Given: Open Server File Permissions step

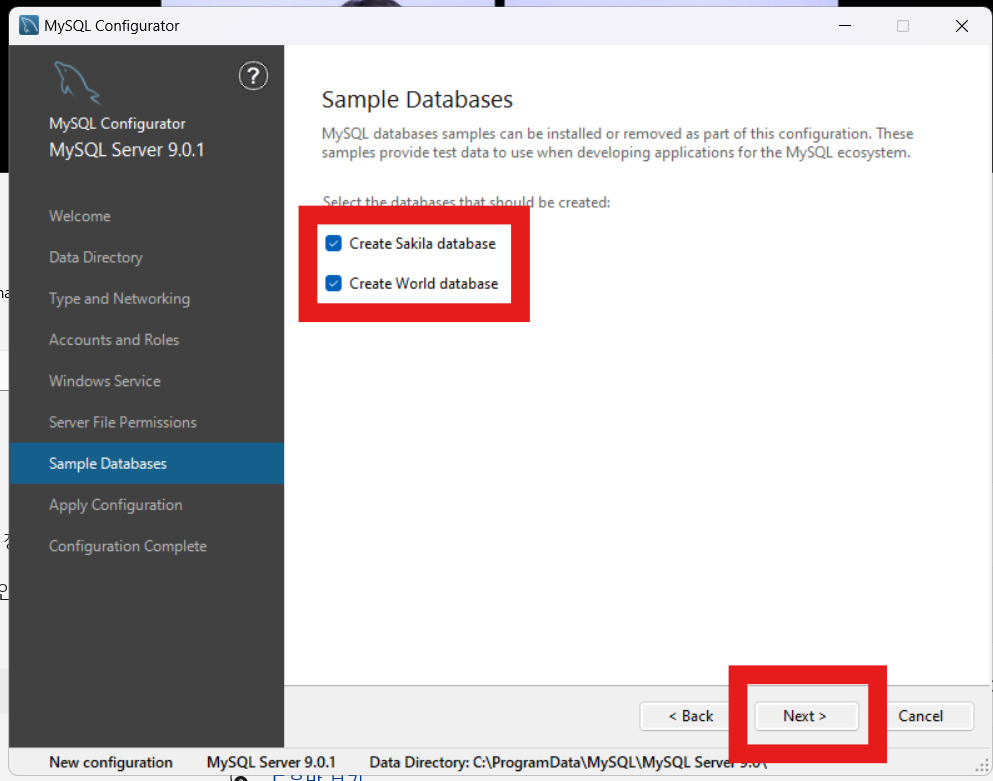Looking at the screenshot, I should pos(123,422).
